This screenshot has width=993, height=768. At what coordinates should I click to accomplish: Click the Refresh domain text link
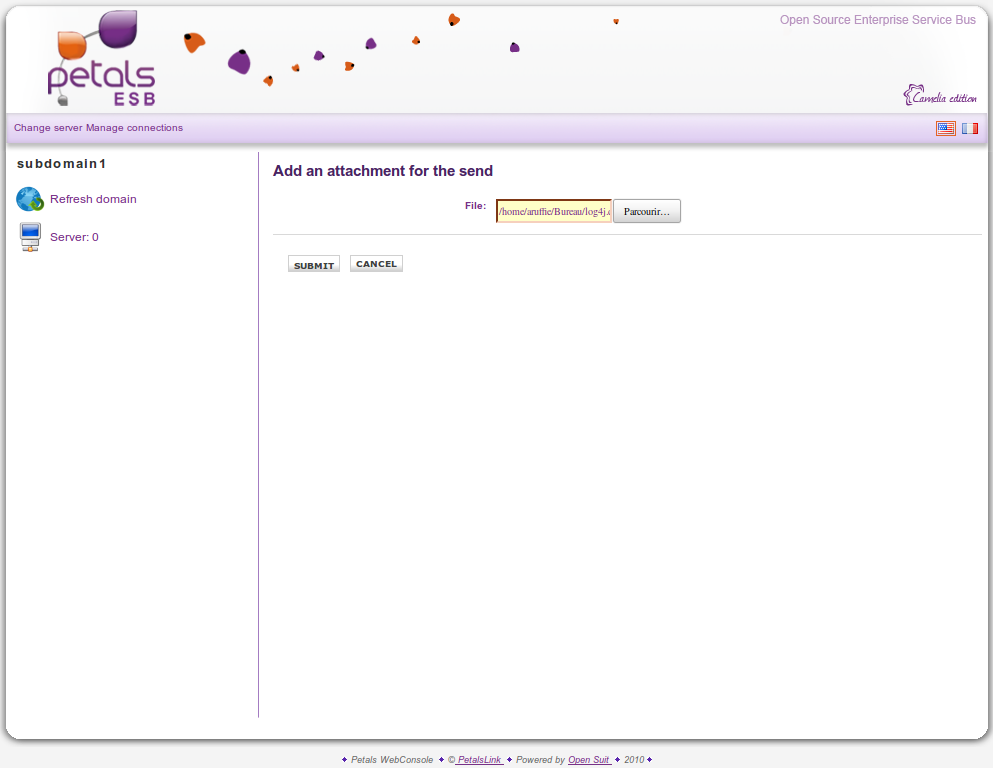[93, 199]
